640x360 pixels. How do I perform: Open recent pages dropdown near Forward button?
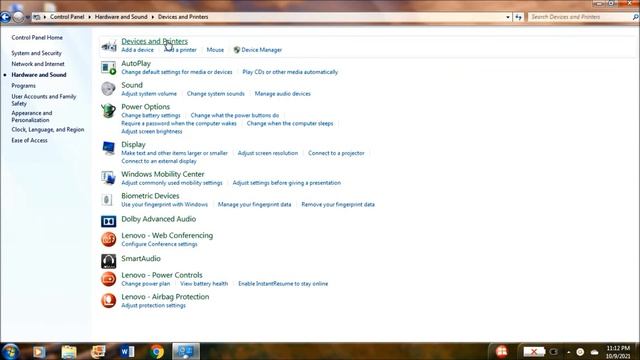coord(27,17)
